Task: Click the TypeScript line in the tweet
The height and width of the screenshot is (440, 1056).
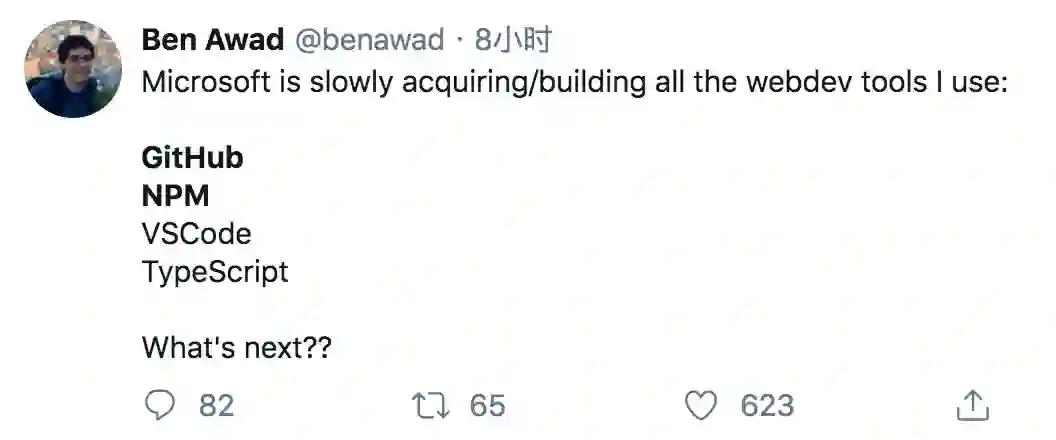Action: coord(215,272)
